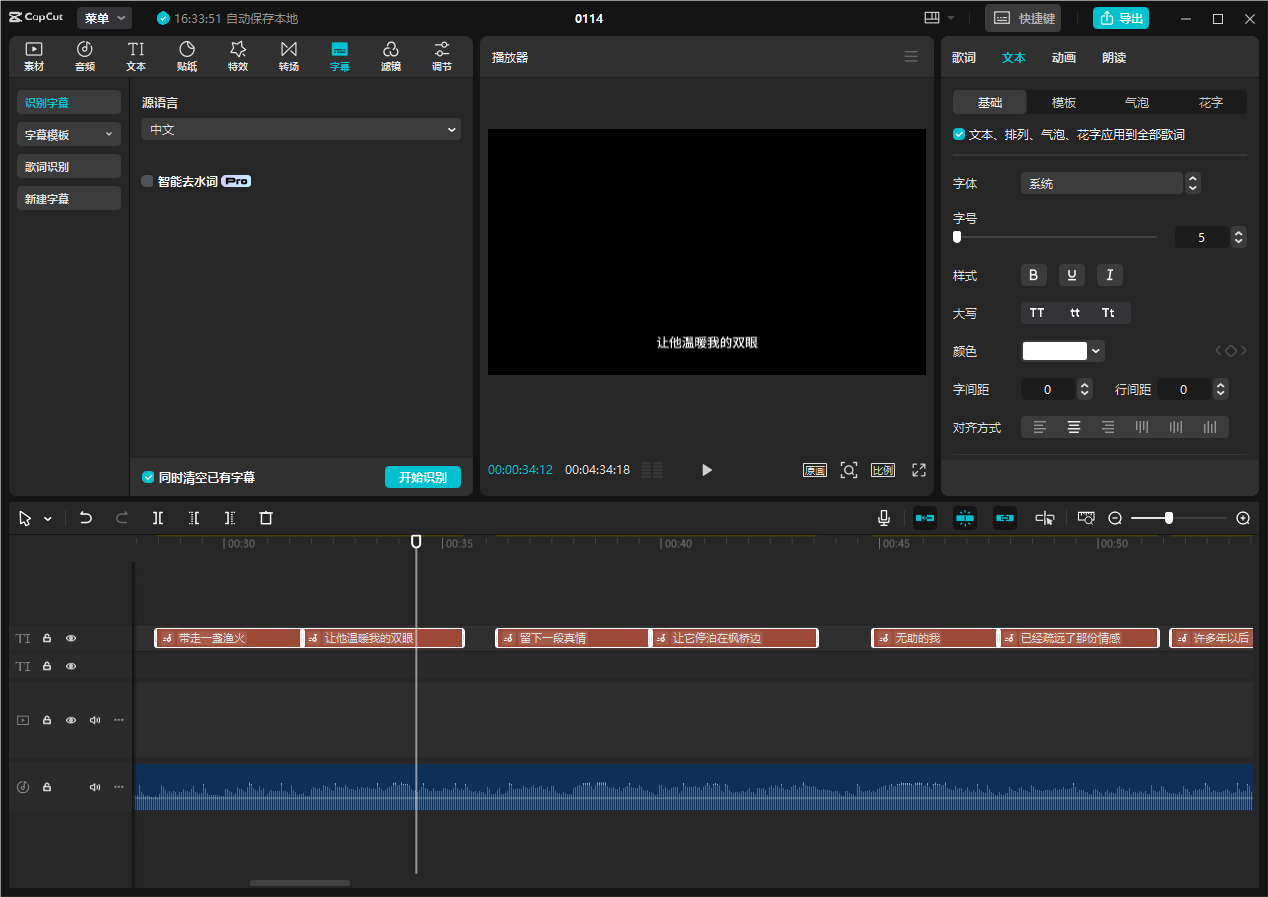Uncheck 同时清空已有字幕 checkbox
This screenshot has height=897, width=1268.
coord(148,477)
